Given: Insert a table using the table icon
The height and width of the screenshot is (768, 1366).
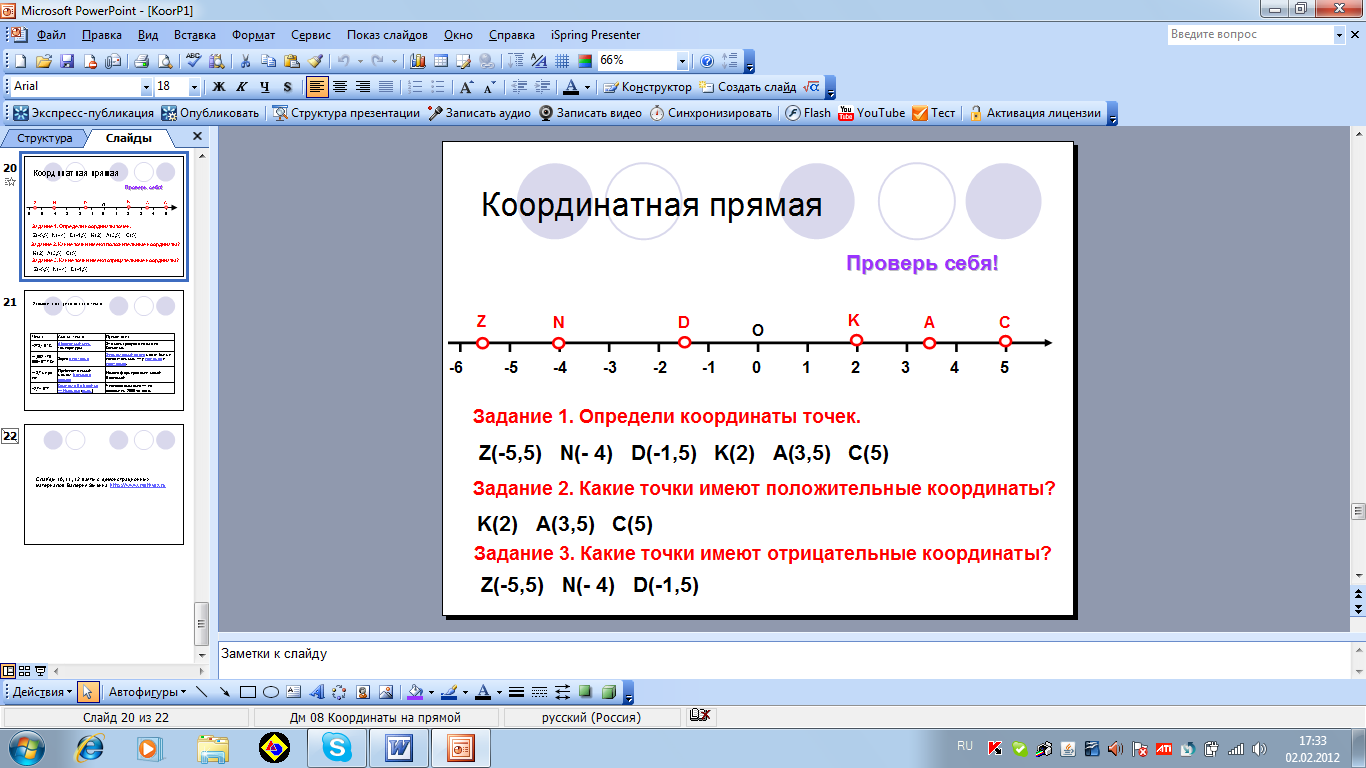Looking at the screenshot, I should (x=441, y=61).
